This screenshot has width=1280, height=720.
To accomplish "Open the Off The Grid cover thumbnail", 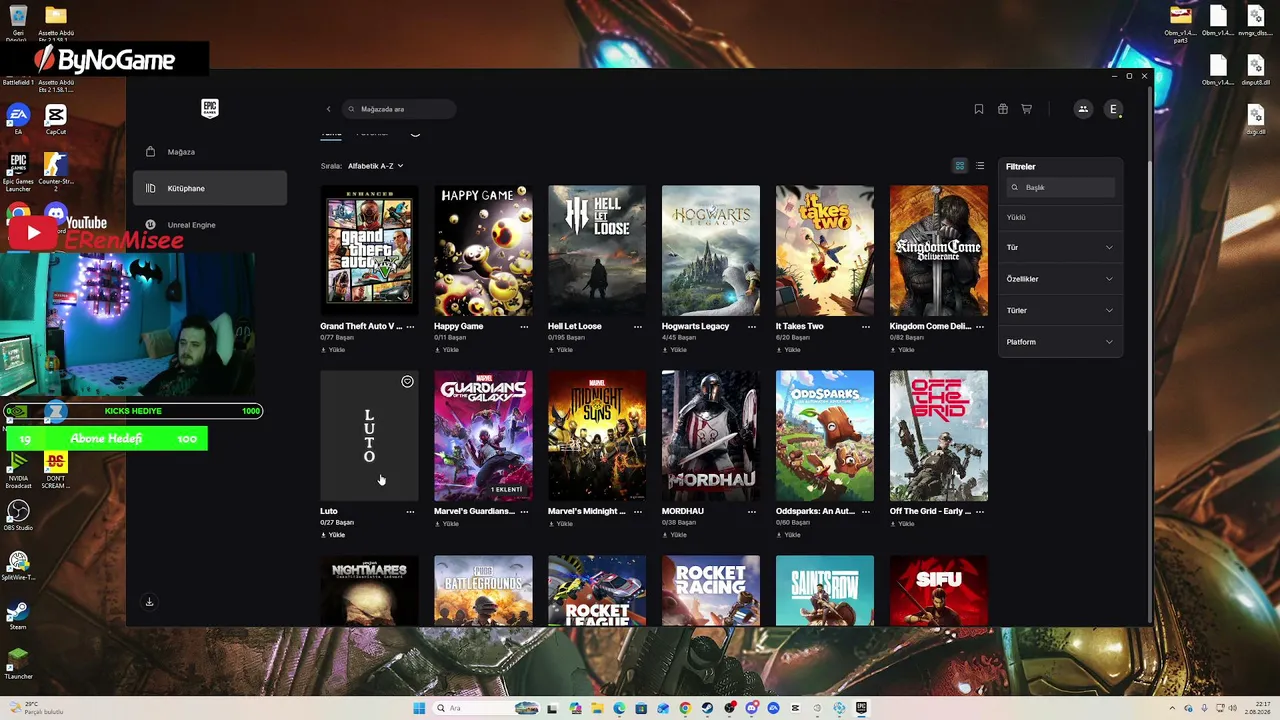I will click(x=939, y=435).
